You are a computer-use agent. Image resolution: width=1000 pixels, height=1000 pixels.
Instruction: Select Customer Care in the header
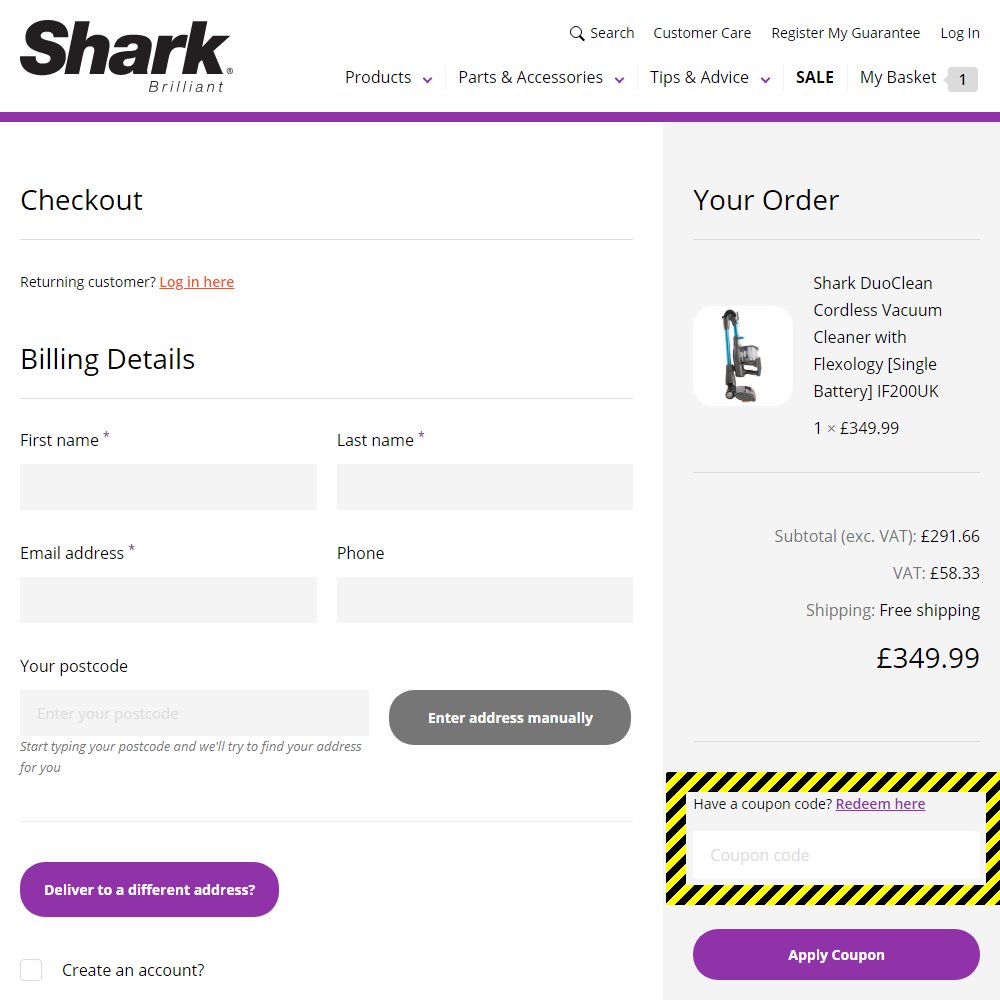702,33
